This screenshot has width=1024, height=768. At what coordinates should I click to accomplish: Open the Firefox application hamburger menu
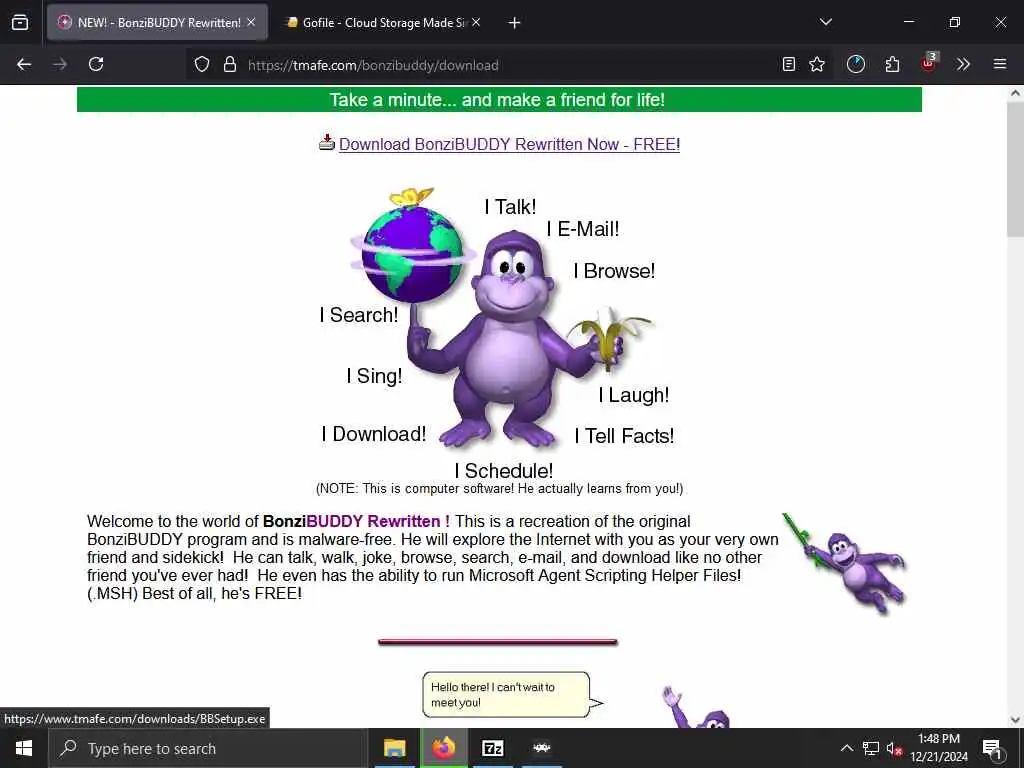1000,64
